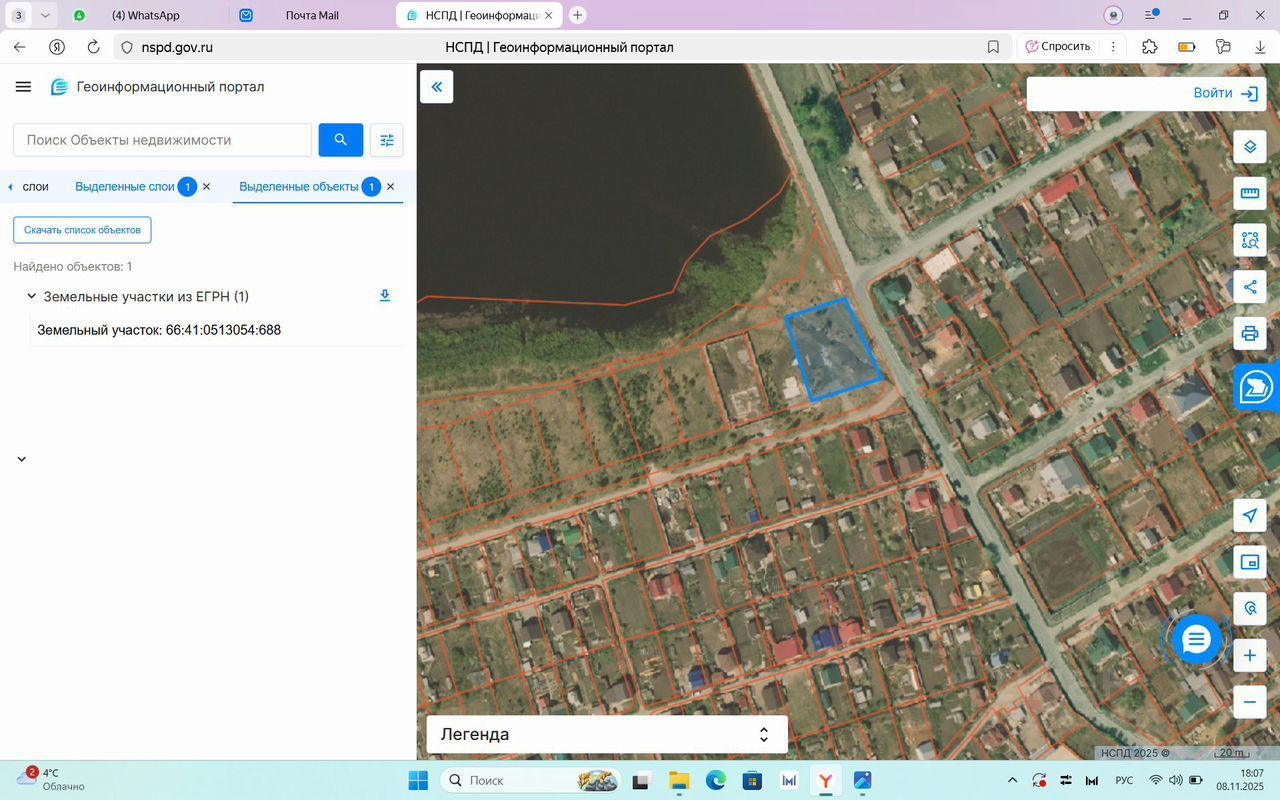Click the Войти login button
This screenshot has width=1280, height=800.
[x=1225, y=93]
